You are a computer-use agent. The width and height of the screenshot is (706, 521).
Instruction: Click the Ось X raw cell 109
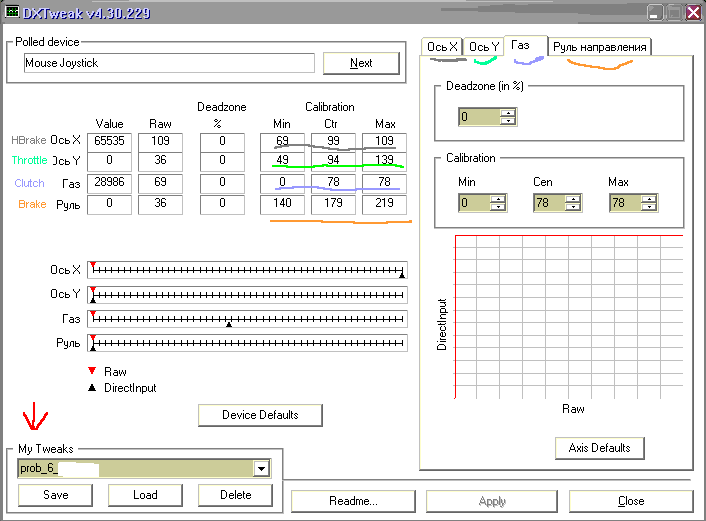click(160, 141)
